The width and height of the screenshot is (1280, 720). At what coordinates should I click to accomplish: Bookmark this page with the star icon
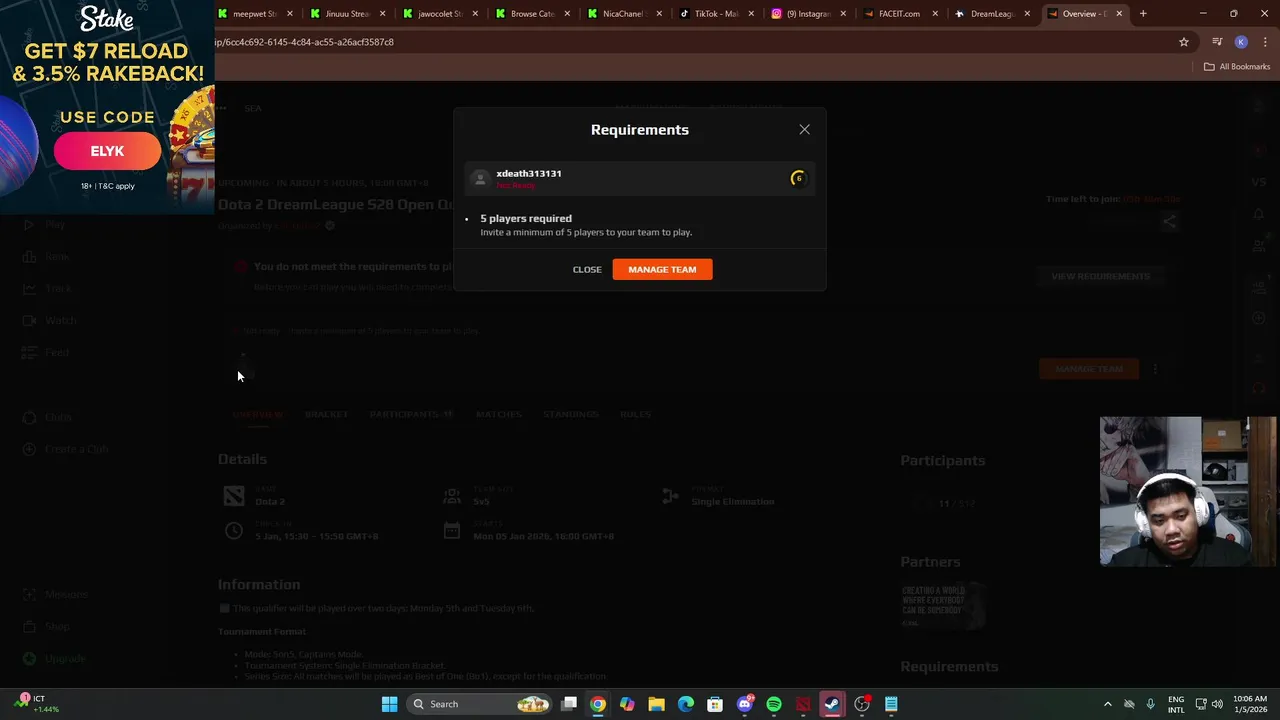(1184, 42)
